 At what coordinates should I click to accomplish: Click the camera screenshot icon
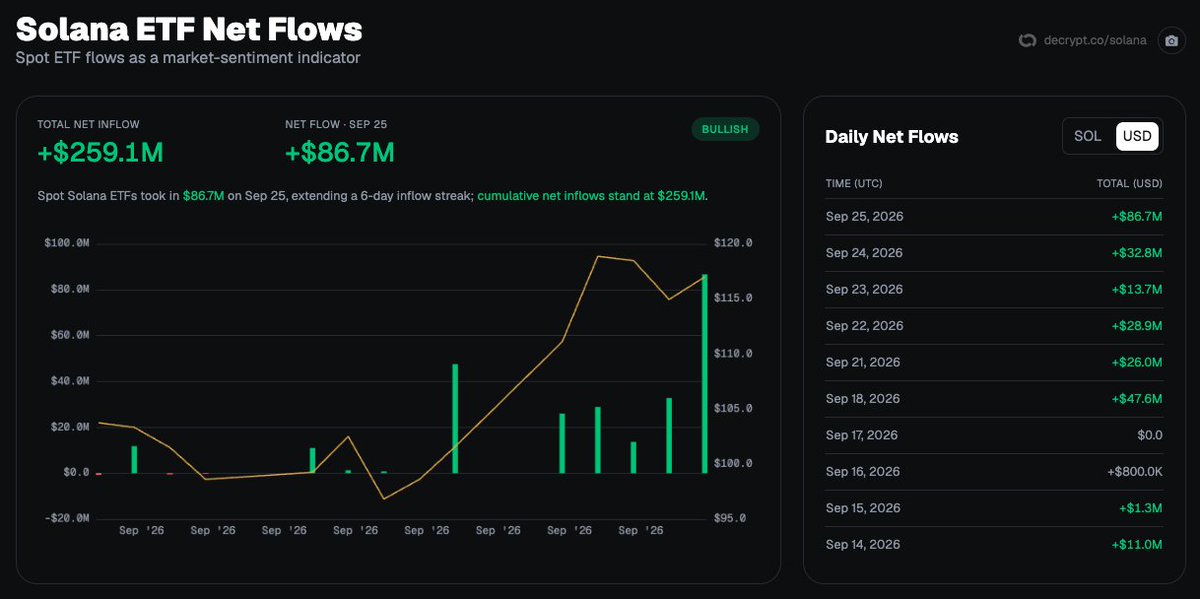click(x=1170, y=41)
